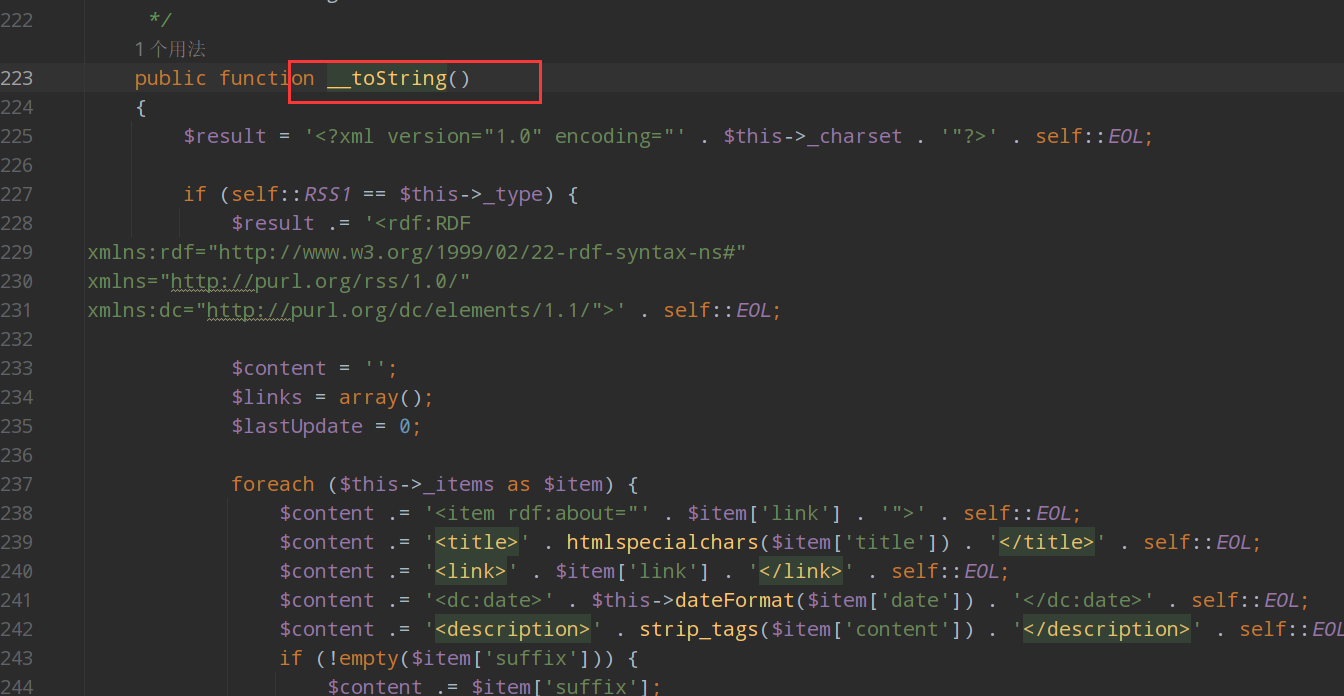The height and width of the screenshot is (696, 1344).
Task: Select the line number 243 in the gutter
Action: [x=17, y=658]
